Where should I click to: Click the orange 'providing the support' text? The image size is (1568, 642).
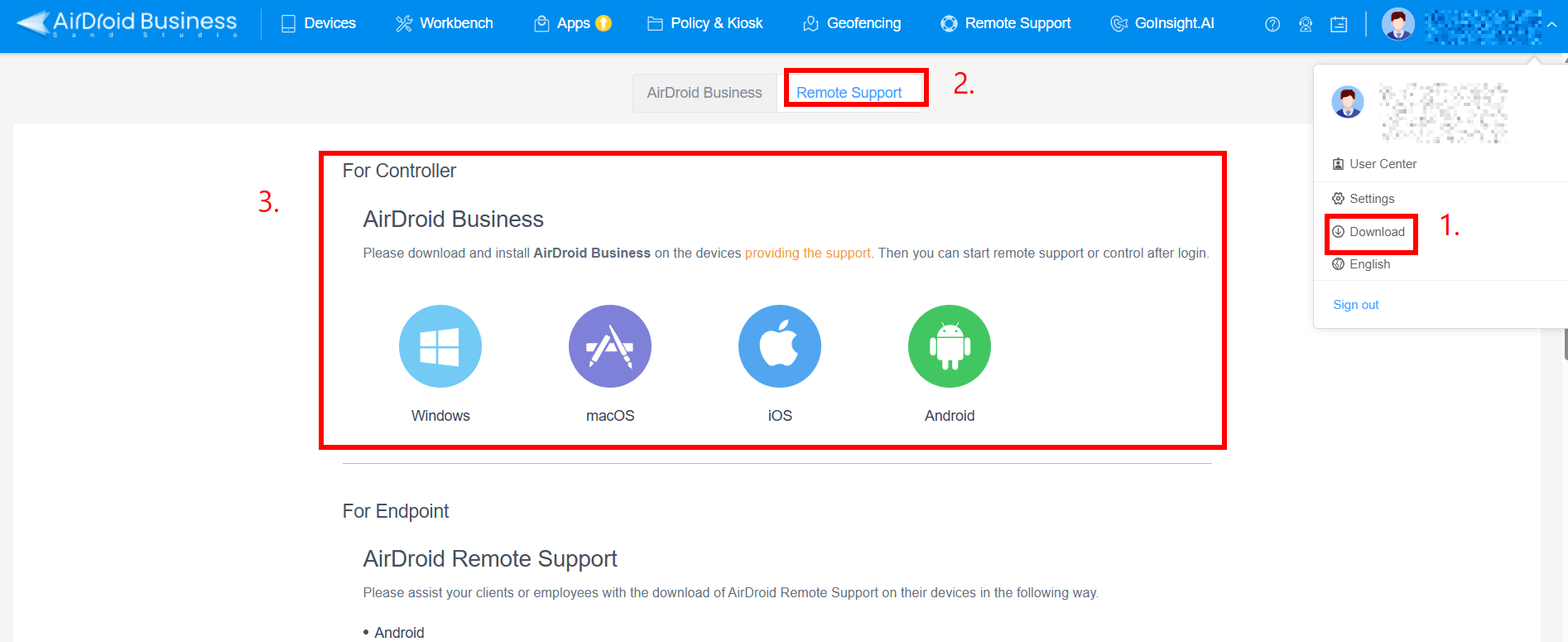(x=808, y=253)
